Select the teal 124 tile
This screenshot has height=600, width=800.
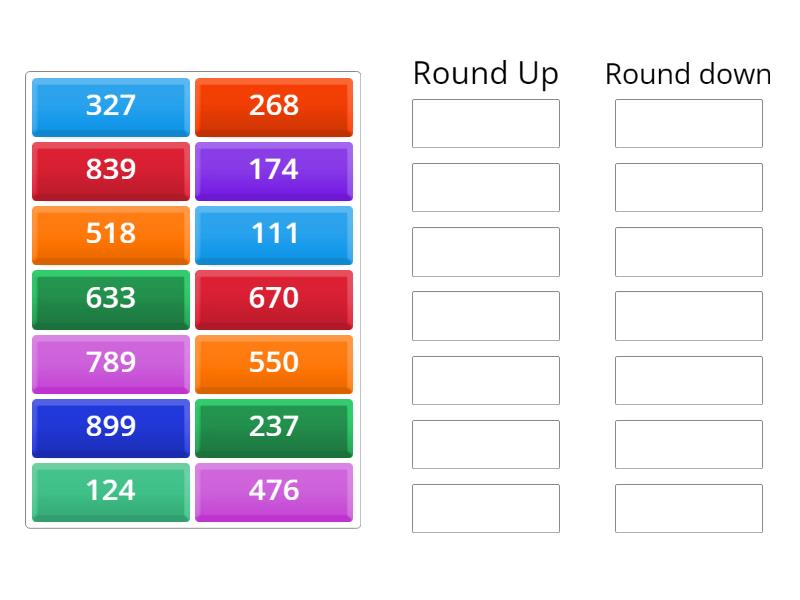pos(111,491)
